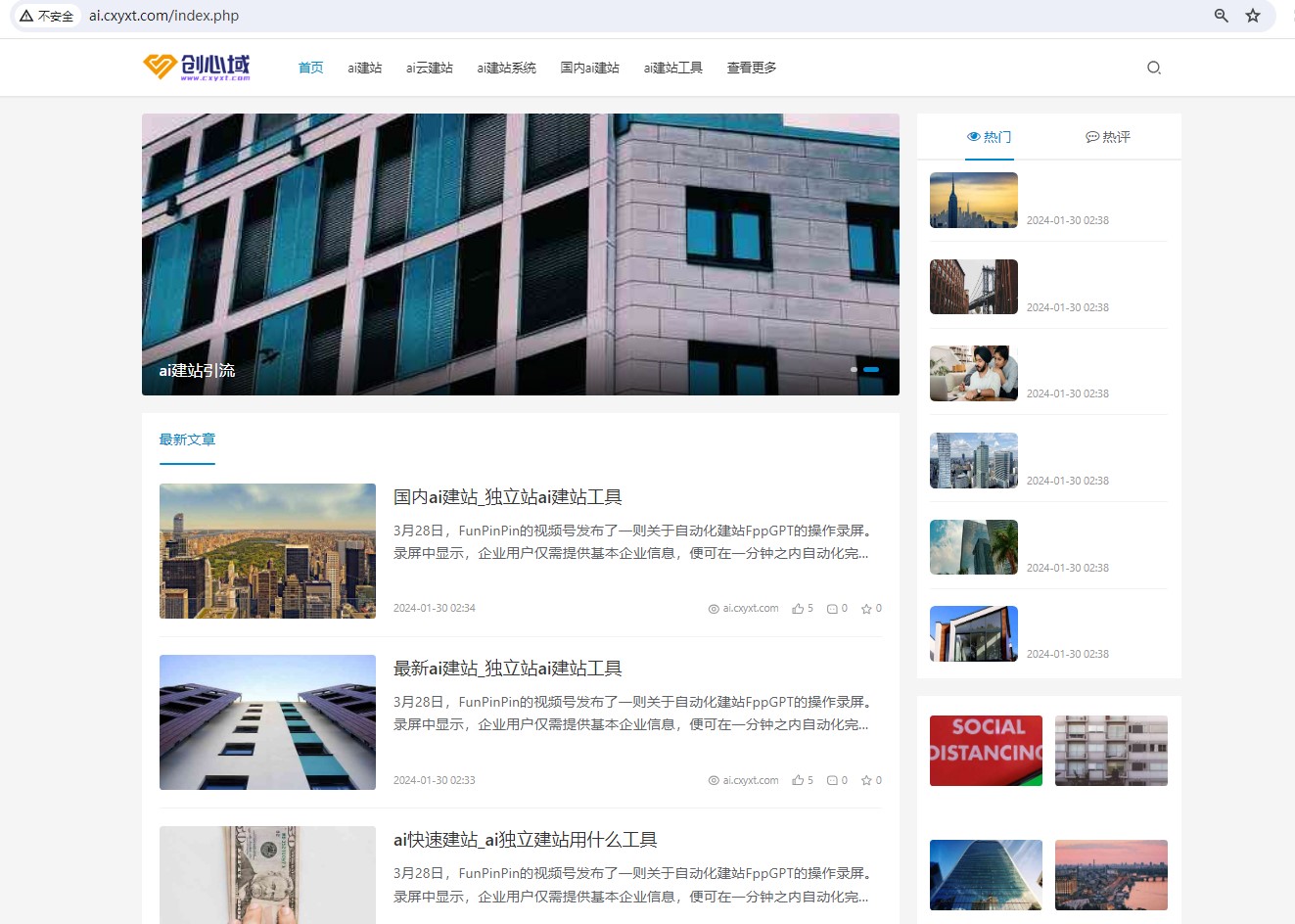This screenshot has height=924, width=1295.
Task: Bookmark this page with the star icon
Action: (1253, 16)
